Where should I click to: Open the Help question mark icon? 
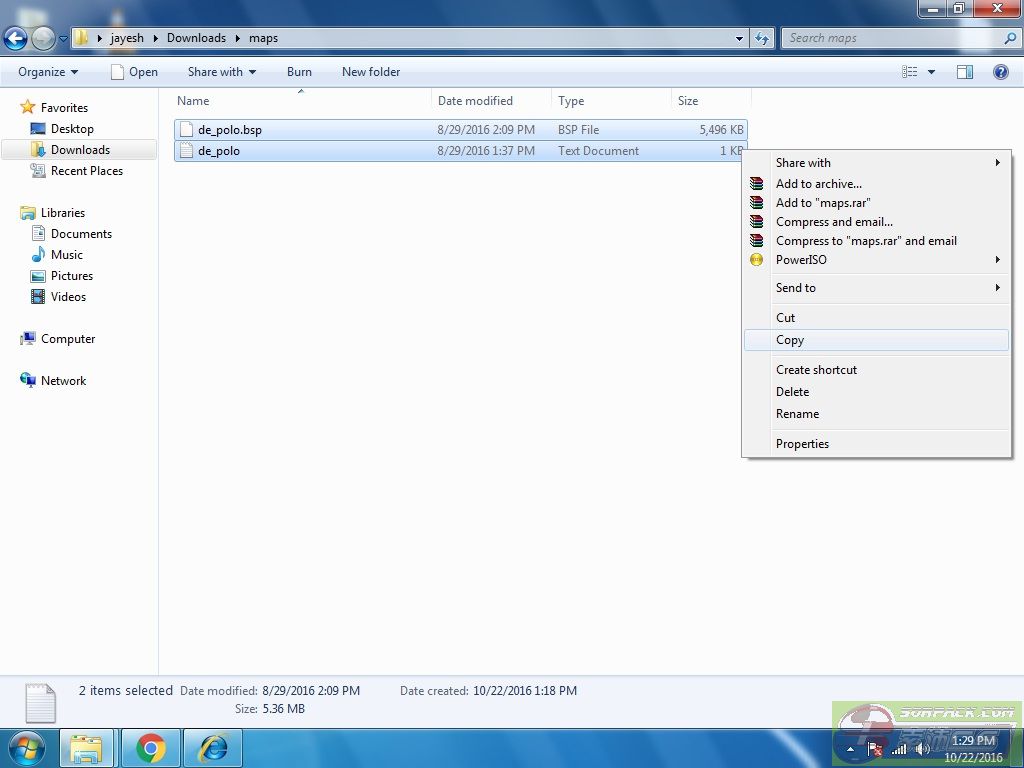pyautogui.click(x=1000, y=72)
